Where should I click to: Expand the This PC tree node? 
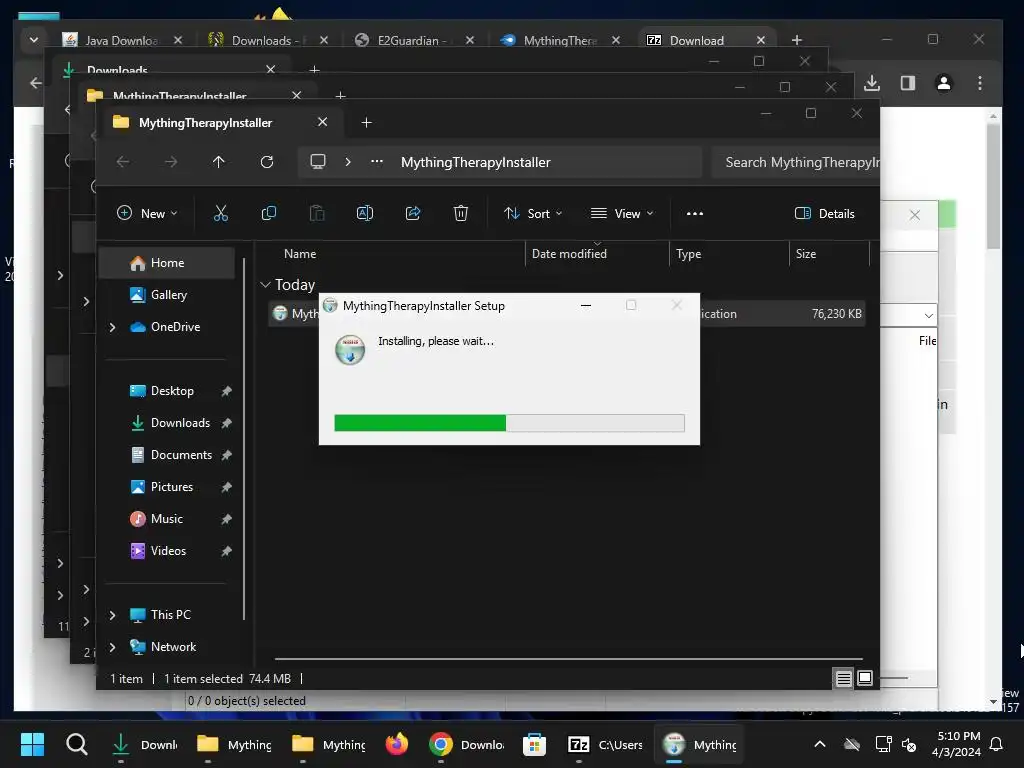[112, 615]
